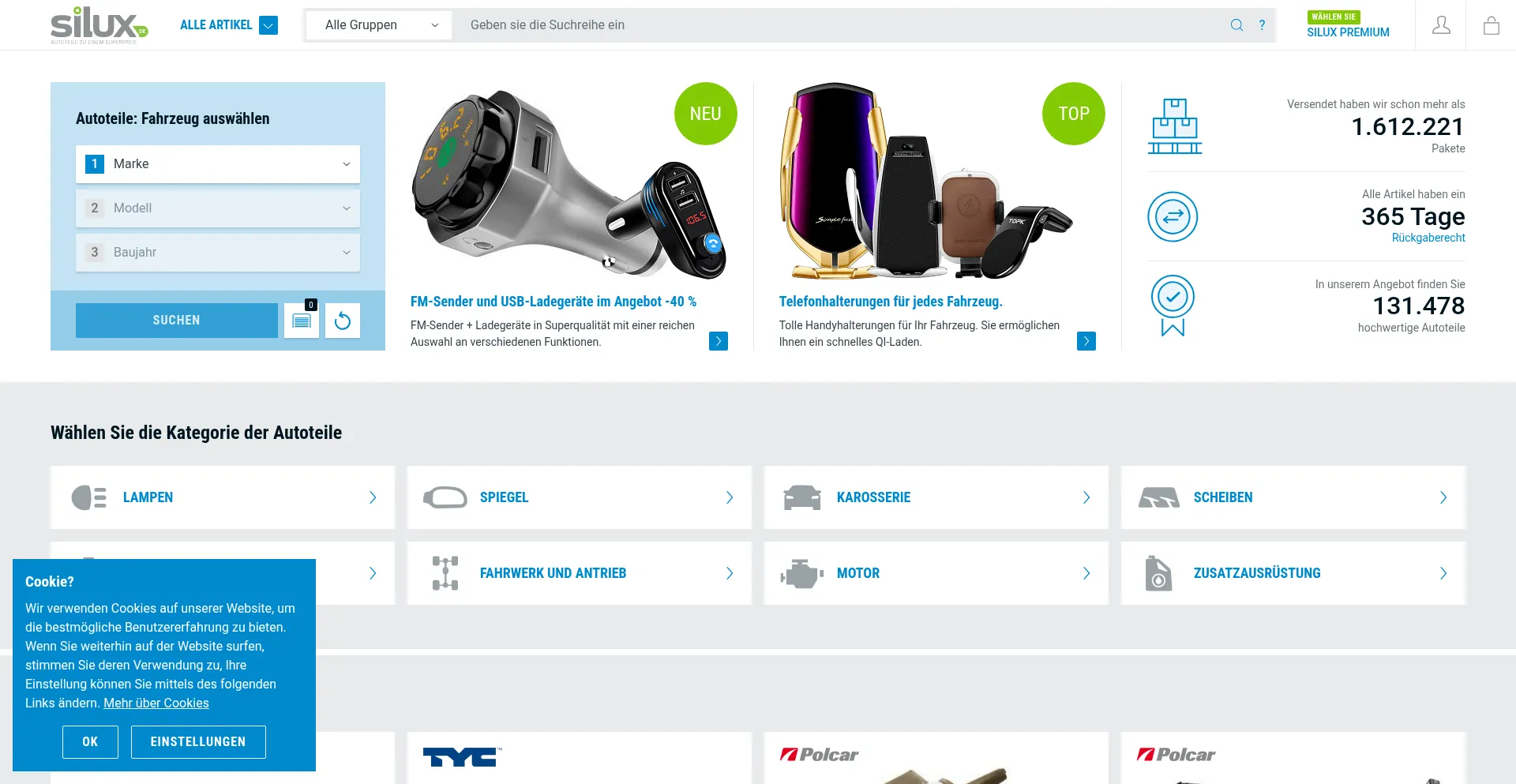Open the LAMPEN category
The width and height of the screenshot is (1516, 784).
point(223,497)
